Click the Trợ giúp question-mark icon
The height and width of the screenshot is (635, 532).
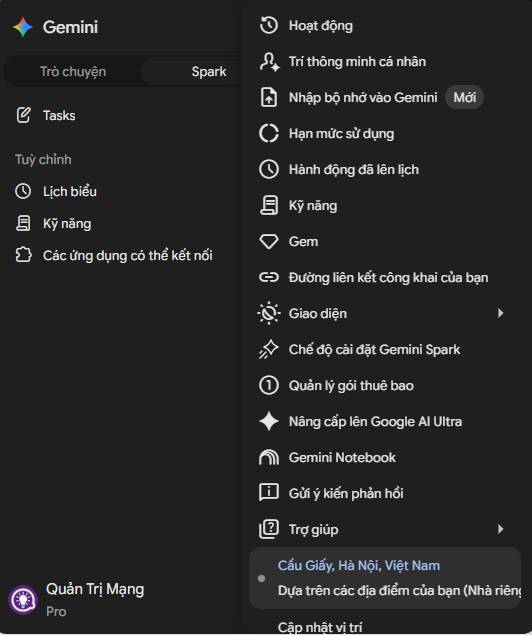pyautogui.click(x=269, y=529)
